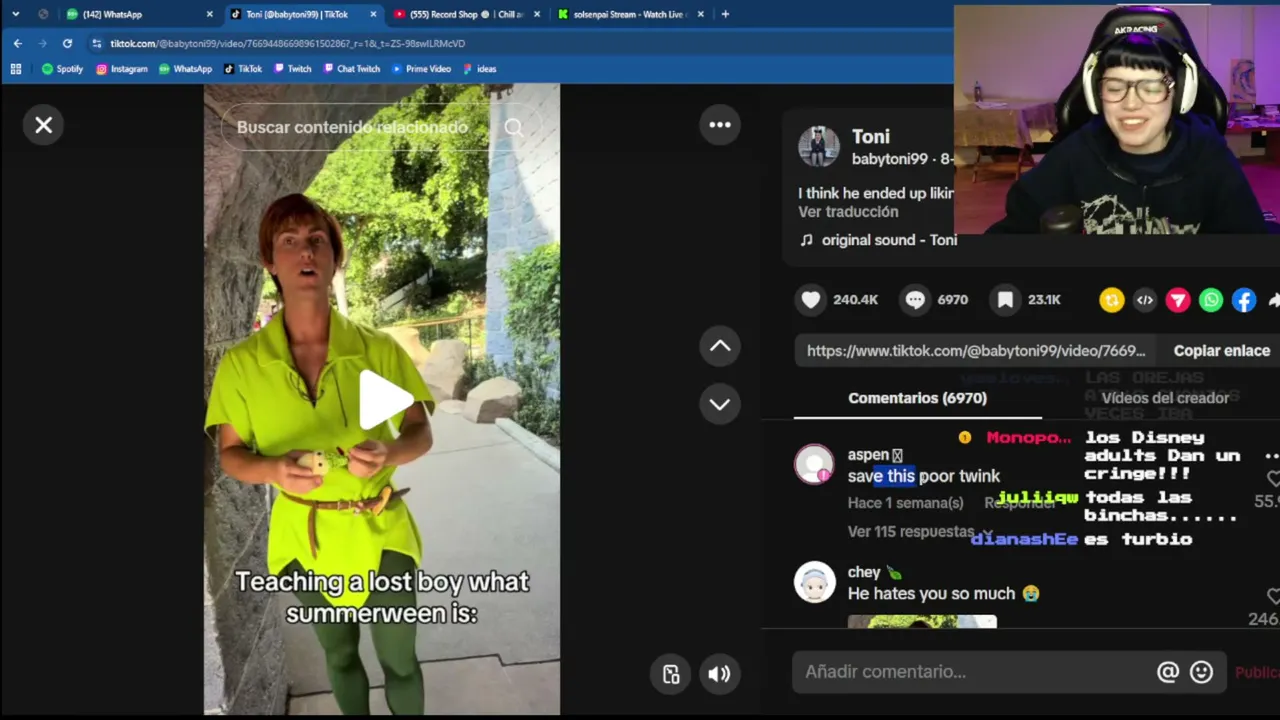This screenshot has height=720, width=1280.
Task: Switch to the WhatsApp browser tab
Action: coord(139,14)
